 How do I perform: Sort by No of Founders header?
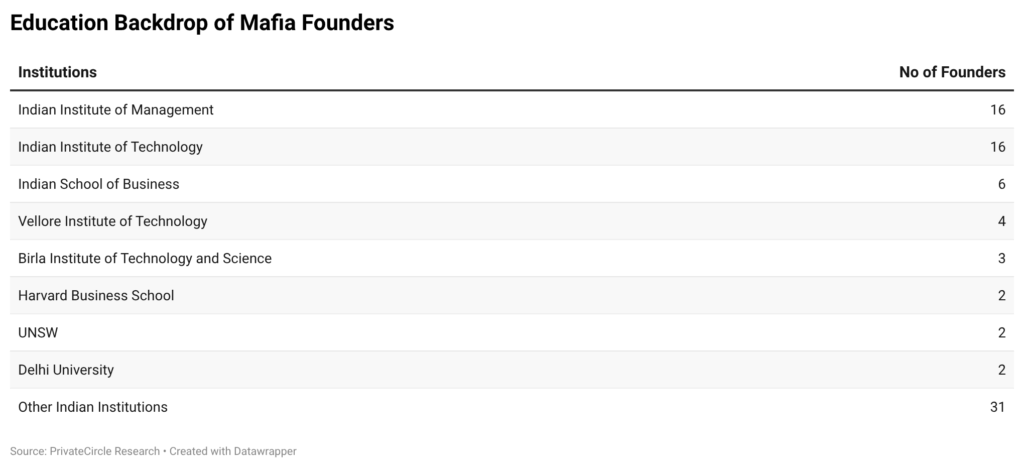pyautogui.click(x=953, y=72)
